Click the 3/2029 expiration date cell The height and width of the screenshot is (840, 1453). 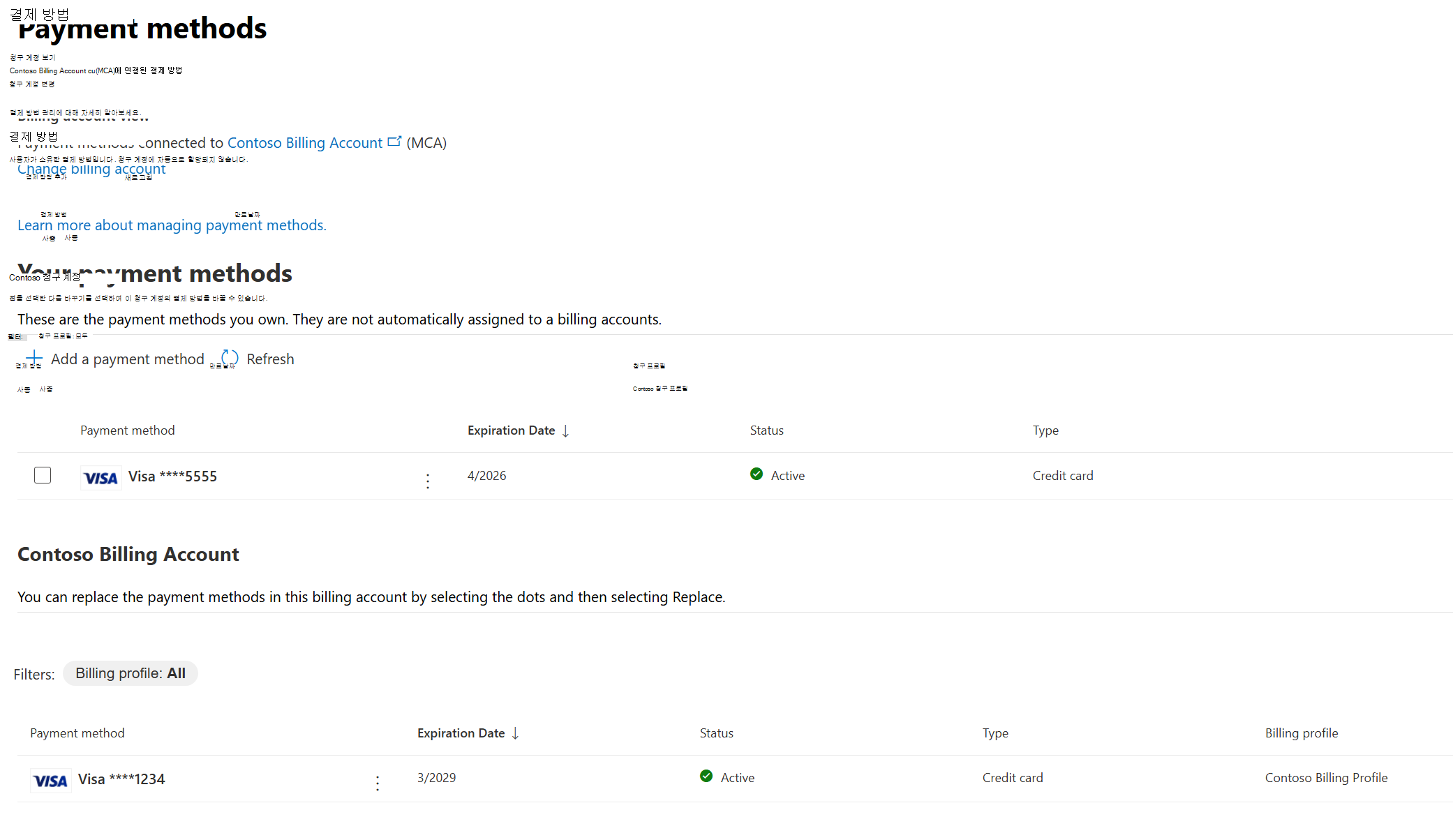coord(437,778)
